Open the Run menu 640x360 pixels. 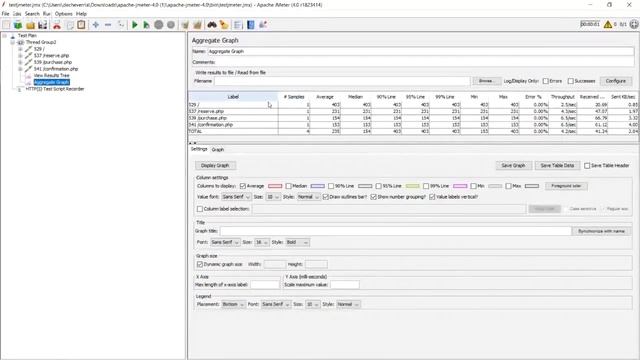[47, 14]
